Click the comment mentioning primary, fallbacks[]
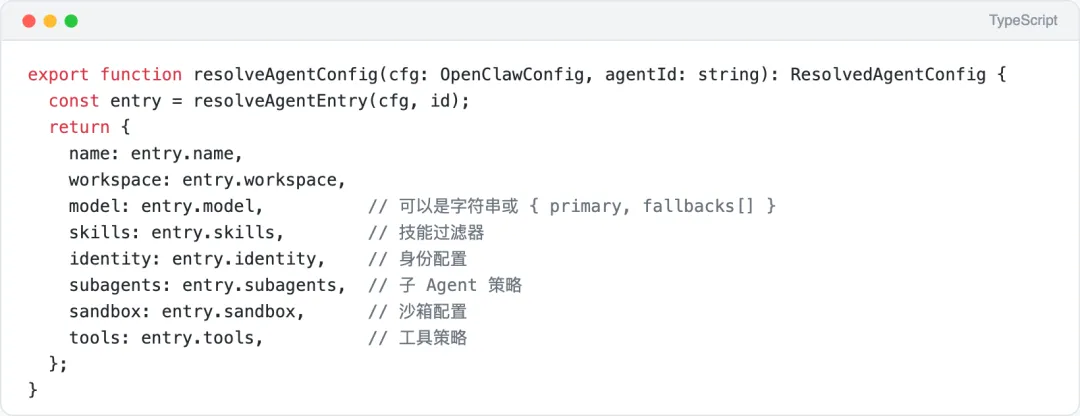The image size is (1080, 416). pyautogui.click(x=572, y=206)
